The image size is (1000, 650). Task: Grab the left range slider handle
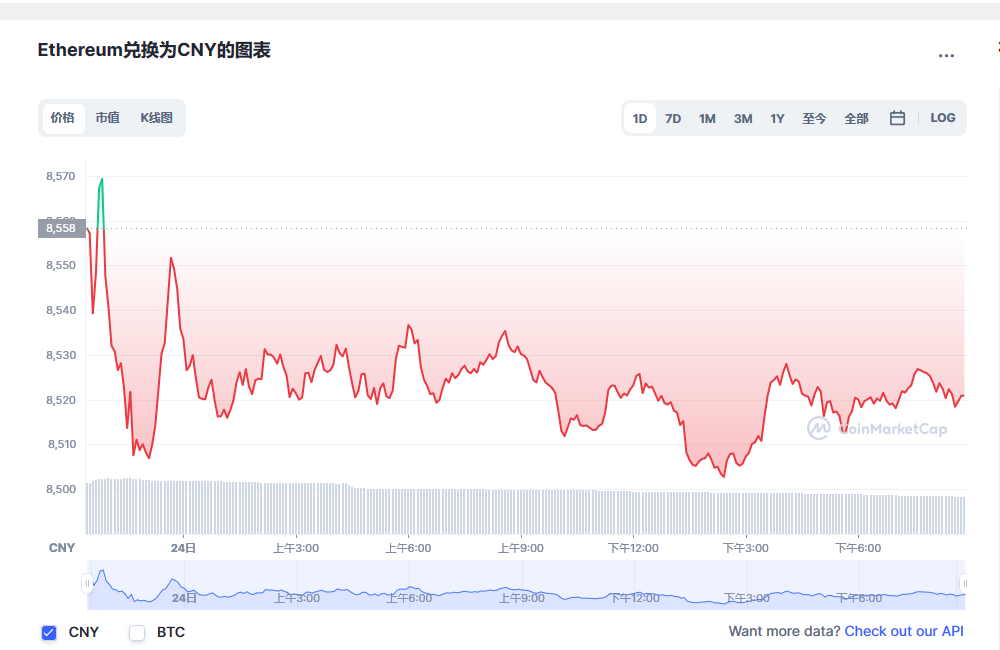click(x=87, y=584)
